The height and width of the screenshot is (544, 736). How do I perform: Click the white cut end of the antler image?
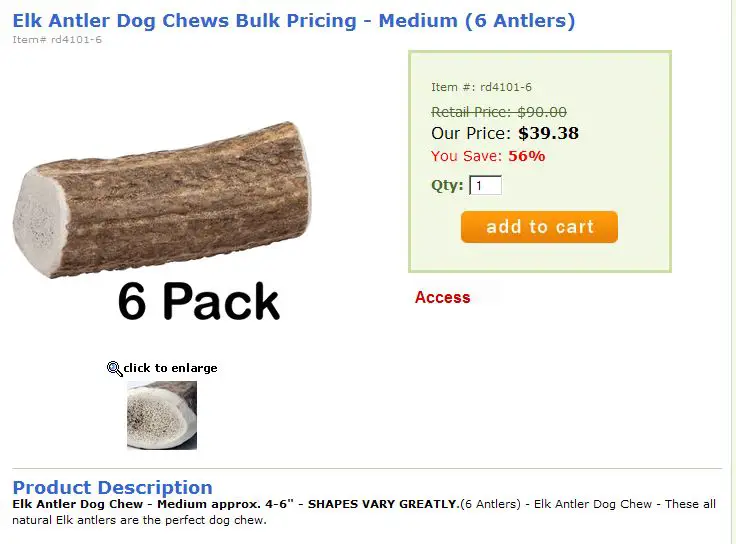coord(40,221)
